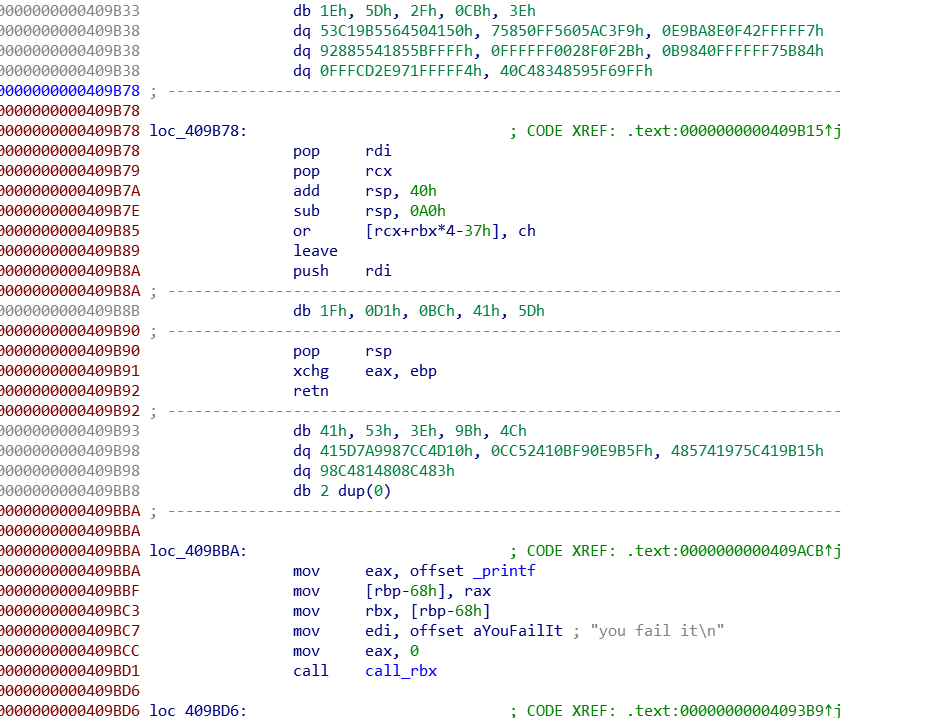932x718 pixels.
Task: Click the loc_409BBA label
Action: click(196, 551)
